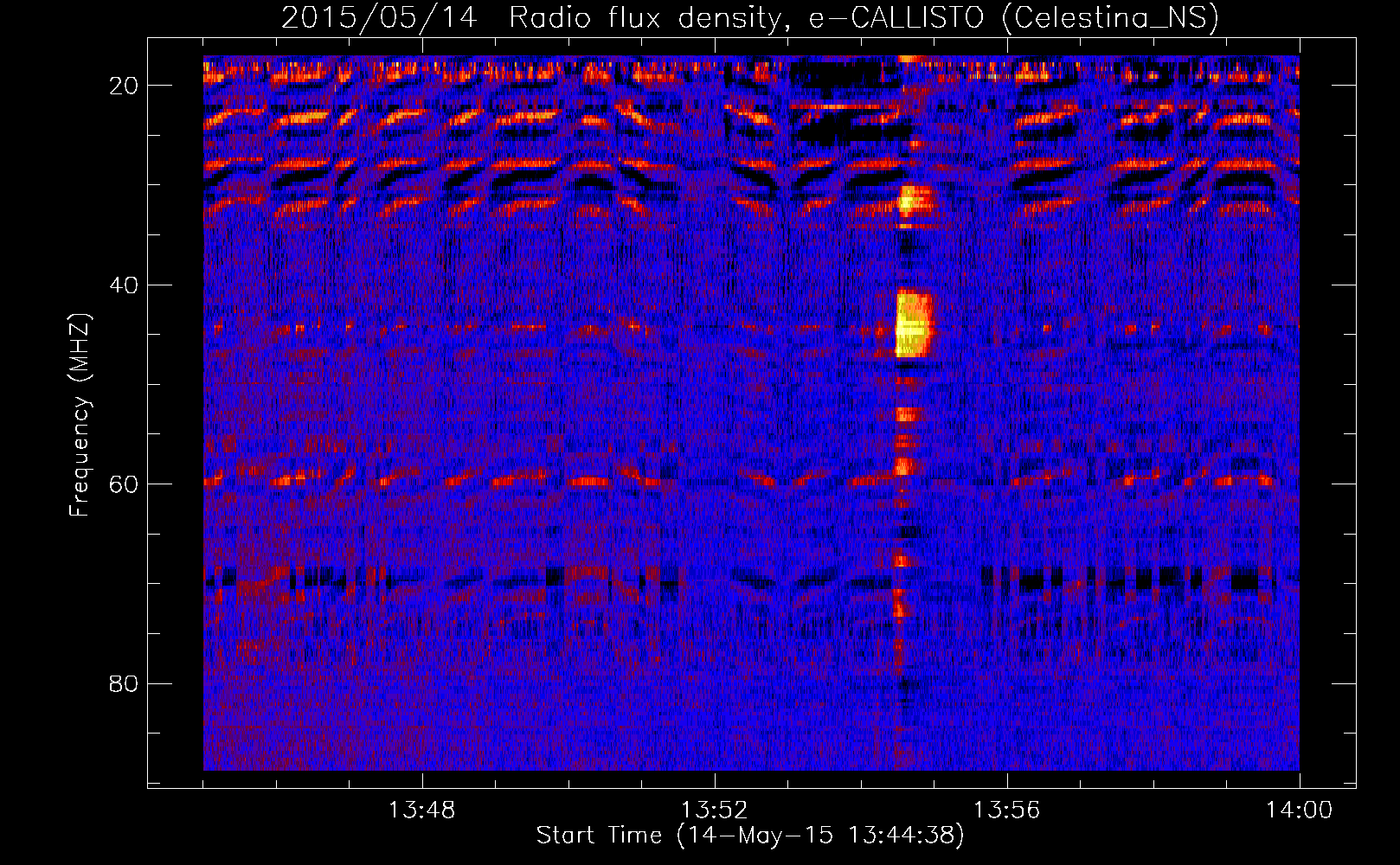Click the 'Radio flux density, e-CALLISTO' title text
The image size is (1400, 865).
(x=746, y=17)
